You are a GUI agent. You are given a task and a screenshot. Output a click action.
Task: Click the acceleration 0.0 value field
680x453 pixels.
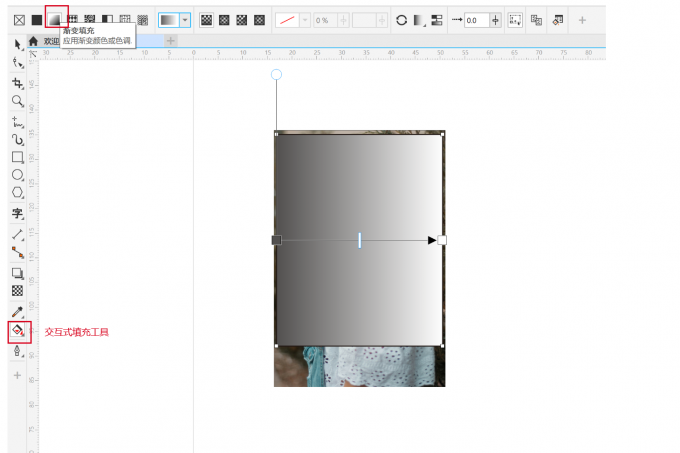(477, 20)
